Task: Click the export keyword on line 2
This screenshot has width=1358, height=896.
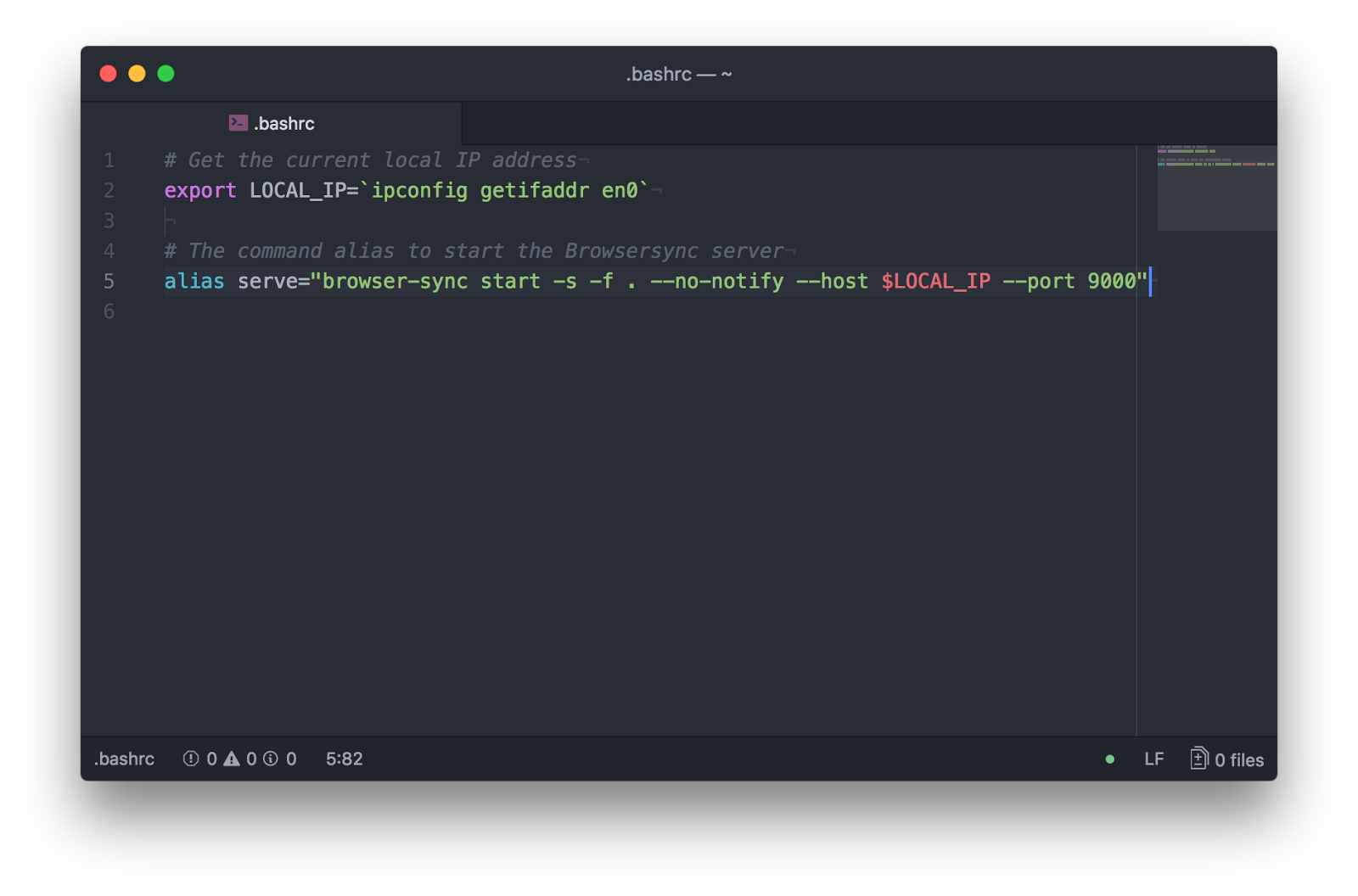Action: (200, 190)
